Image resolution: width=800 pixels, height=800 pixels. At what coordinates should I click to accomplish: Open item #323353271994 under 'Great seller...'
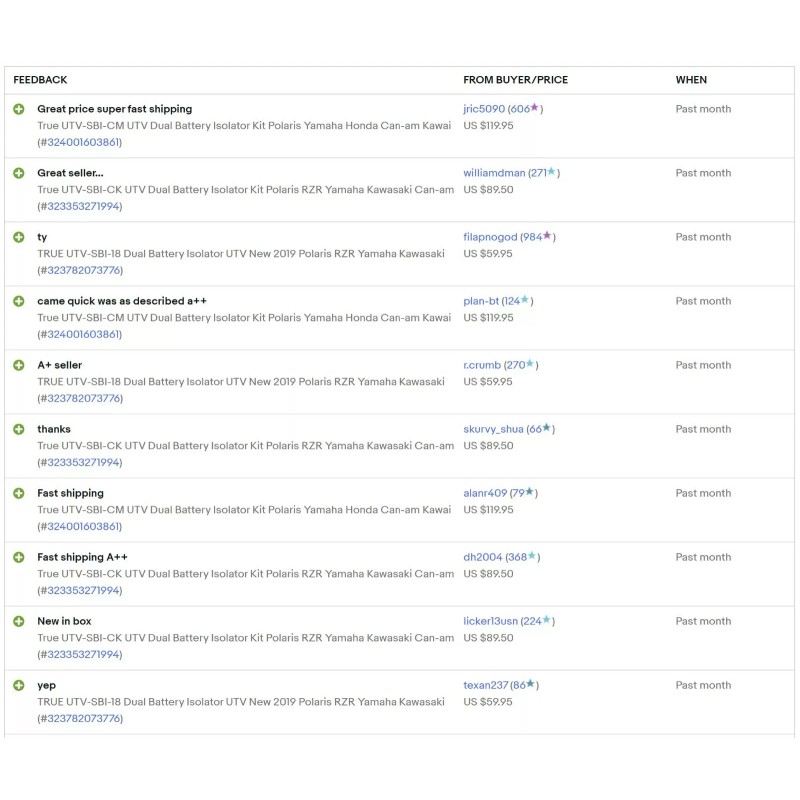[x=84, y=207]
